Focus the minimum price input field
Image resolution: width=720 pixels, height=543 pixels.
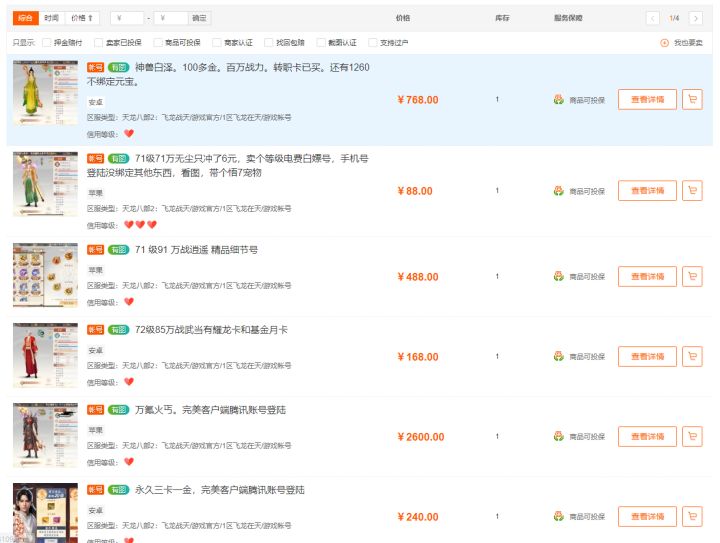[x=127, y=18]
